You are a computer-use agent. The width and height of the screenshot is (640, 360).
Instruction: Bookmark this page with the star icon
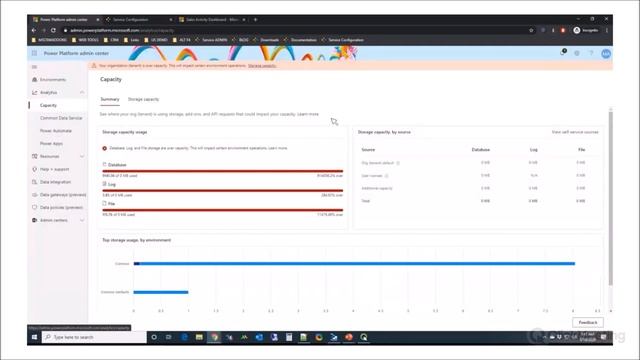click(x=531, y=30)
